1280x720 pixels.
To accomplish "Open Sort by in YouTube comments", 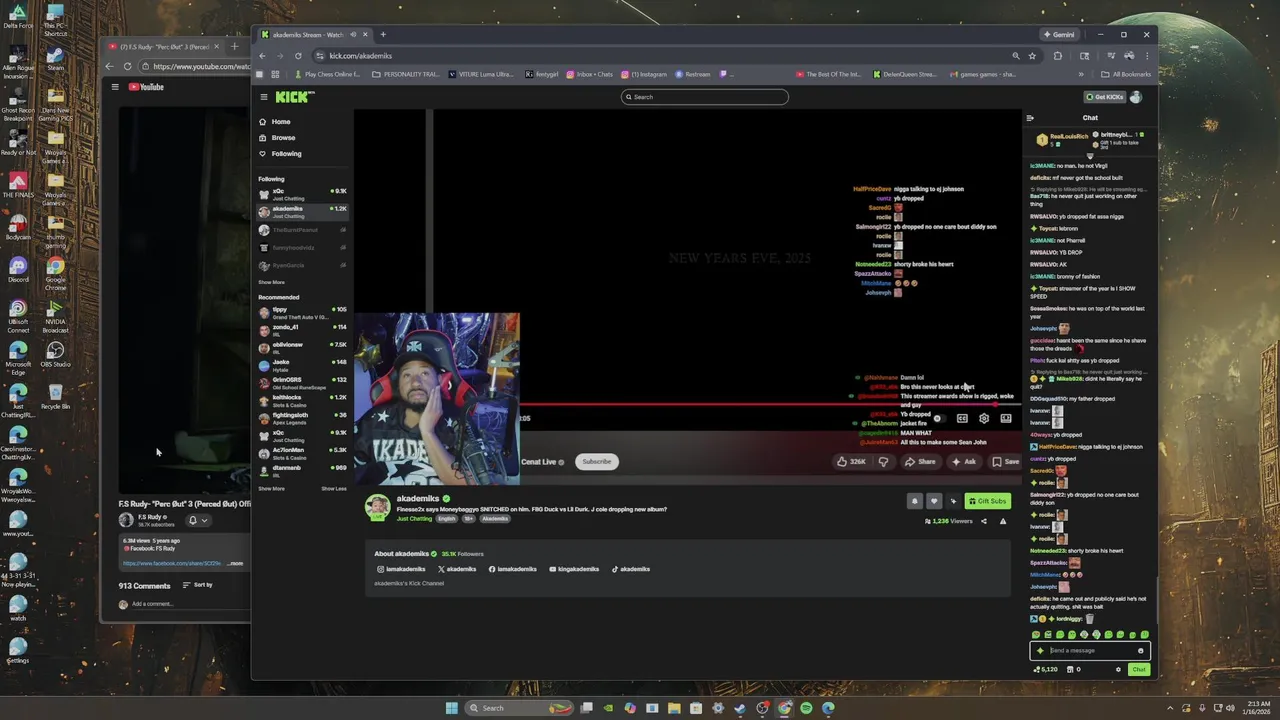I will [x=197, y=585].
